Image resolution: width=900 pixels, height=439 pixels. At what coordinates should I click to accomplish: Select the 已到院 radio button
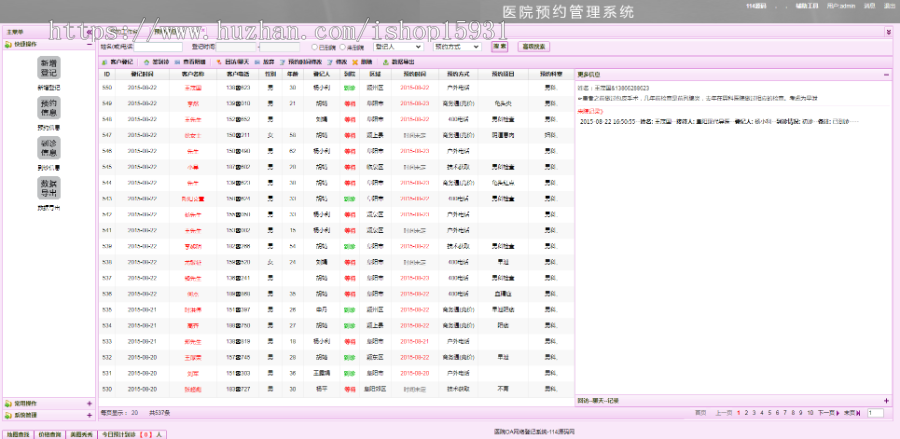315,47
